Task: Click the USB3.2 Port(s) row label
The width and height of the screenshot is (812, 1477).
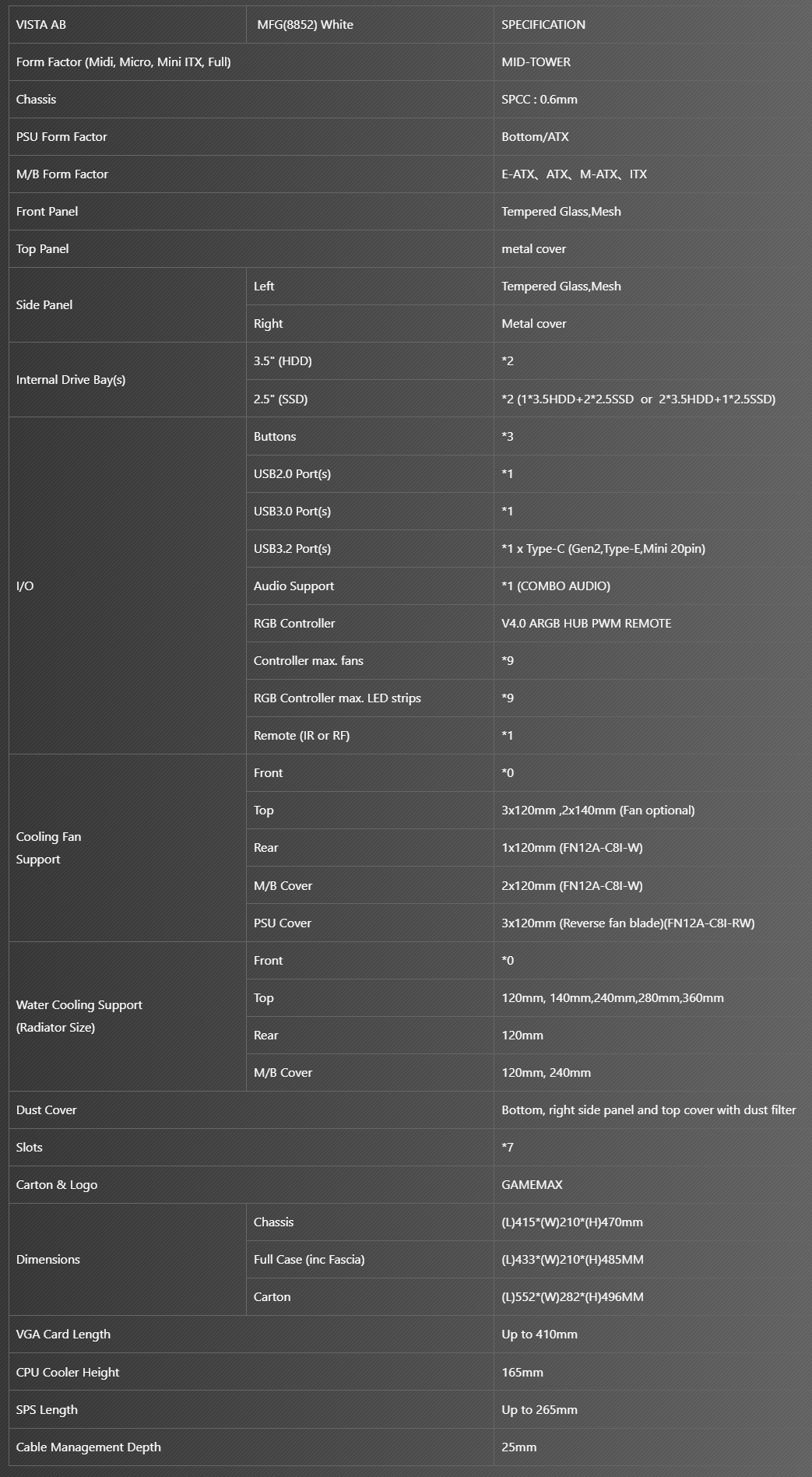Action: [292, 549]
